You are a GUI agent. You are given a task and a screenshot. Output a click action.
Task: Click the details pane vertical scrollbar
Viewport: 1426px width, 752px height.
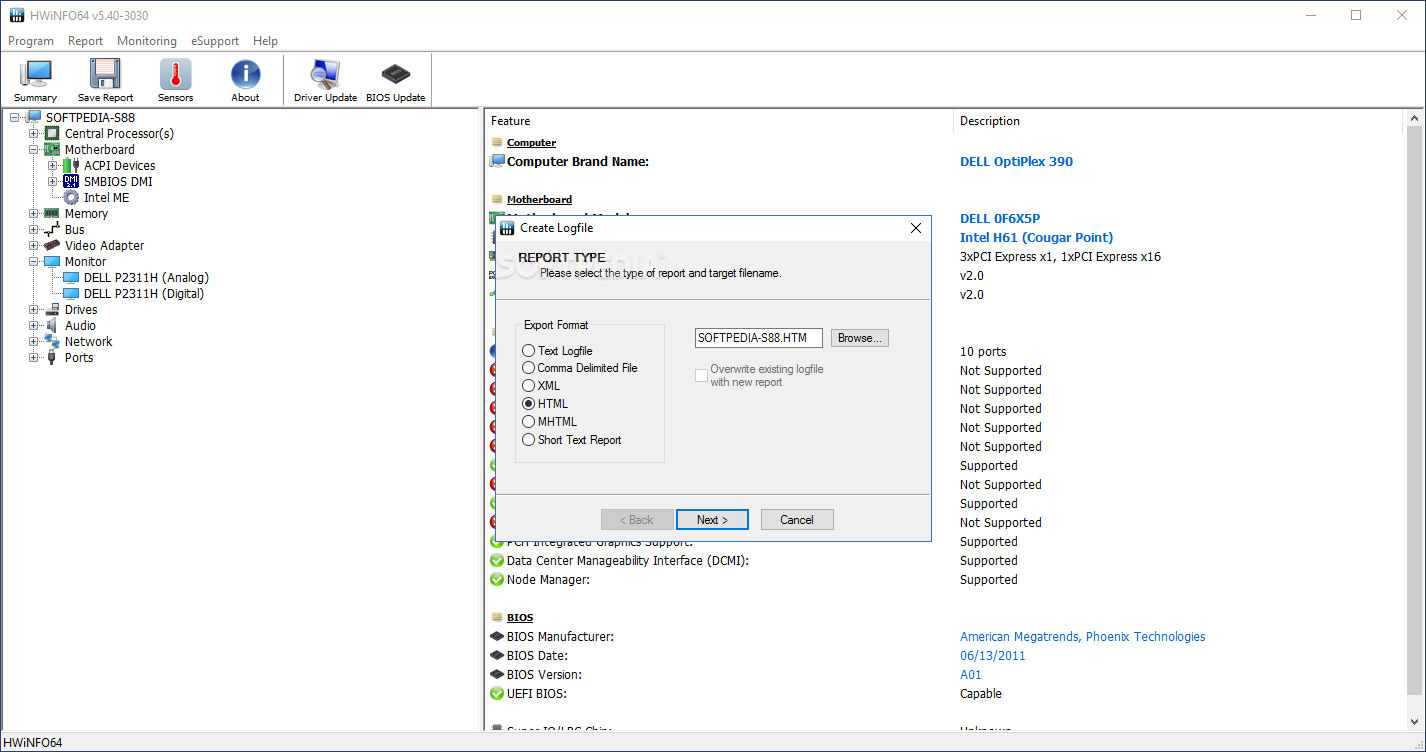click(1414, 420)
